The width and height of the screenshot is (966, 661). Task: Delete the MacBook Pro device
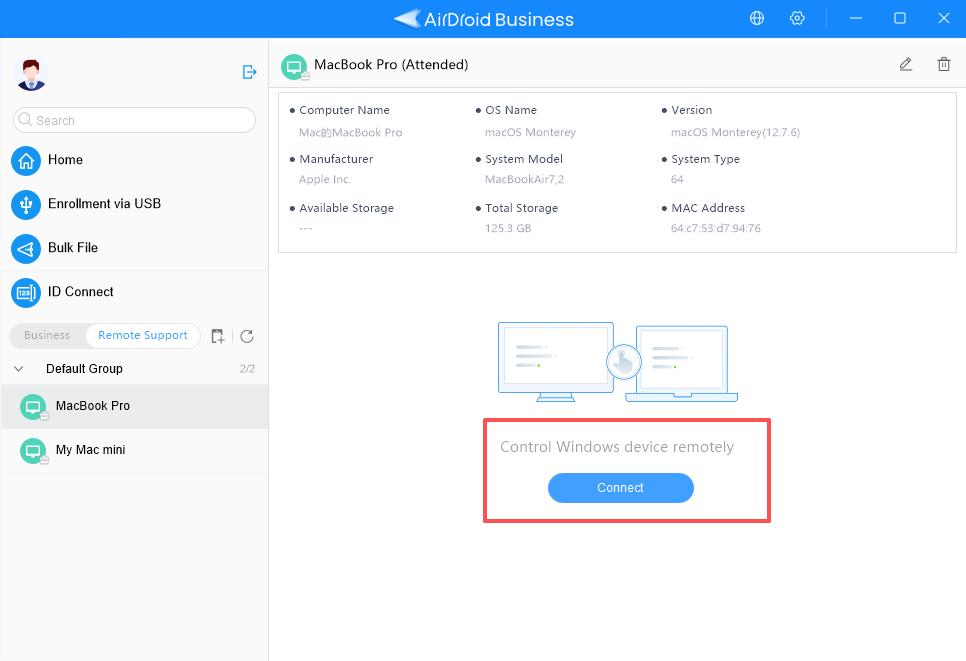(x=943, y=64)
